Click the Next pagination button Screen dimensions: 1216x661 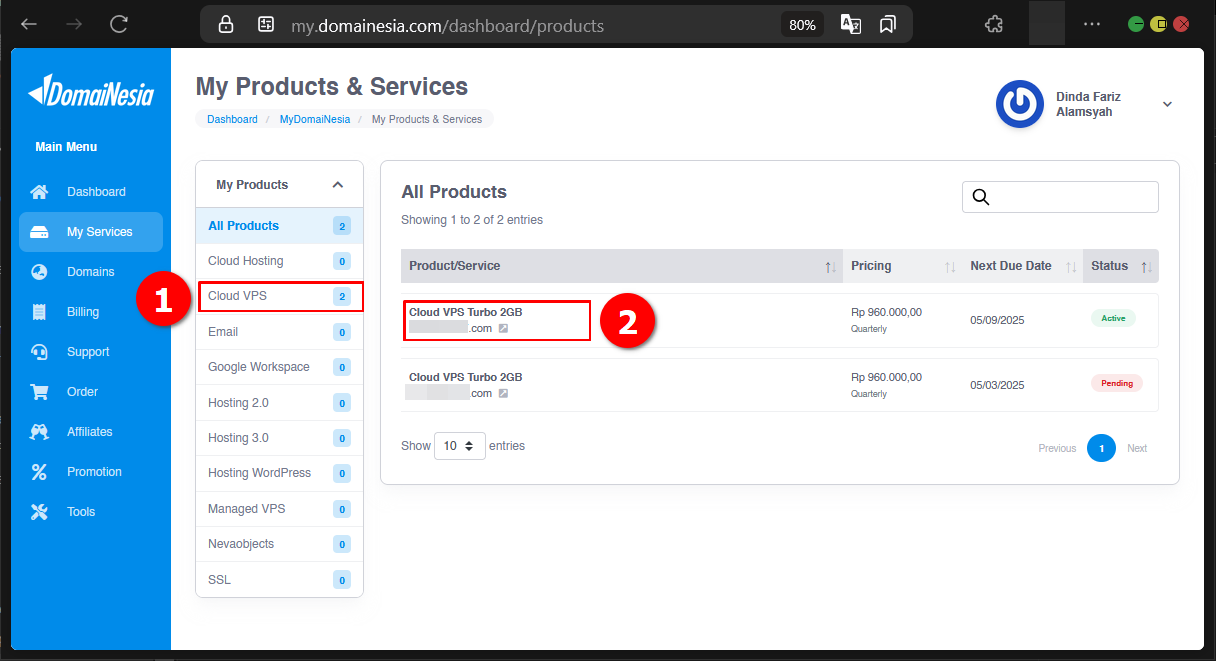point(1137,448)
